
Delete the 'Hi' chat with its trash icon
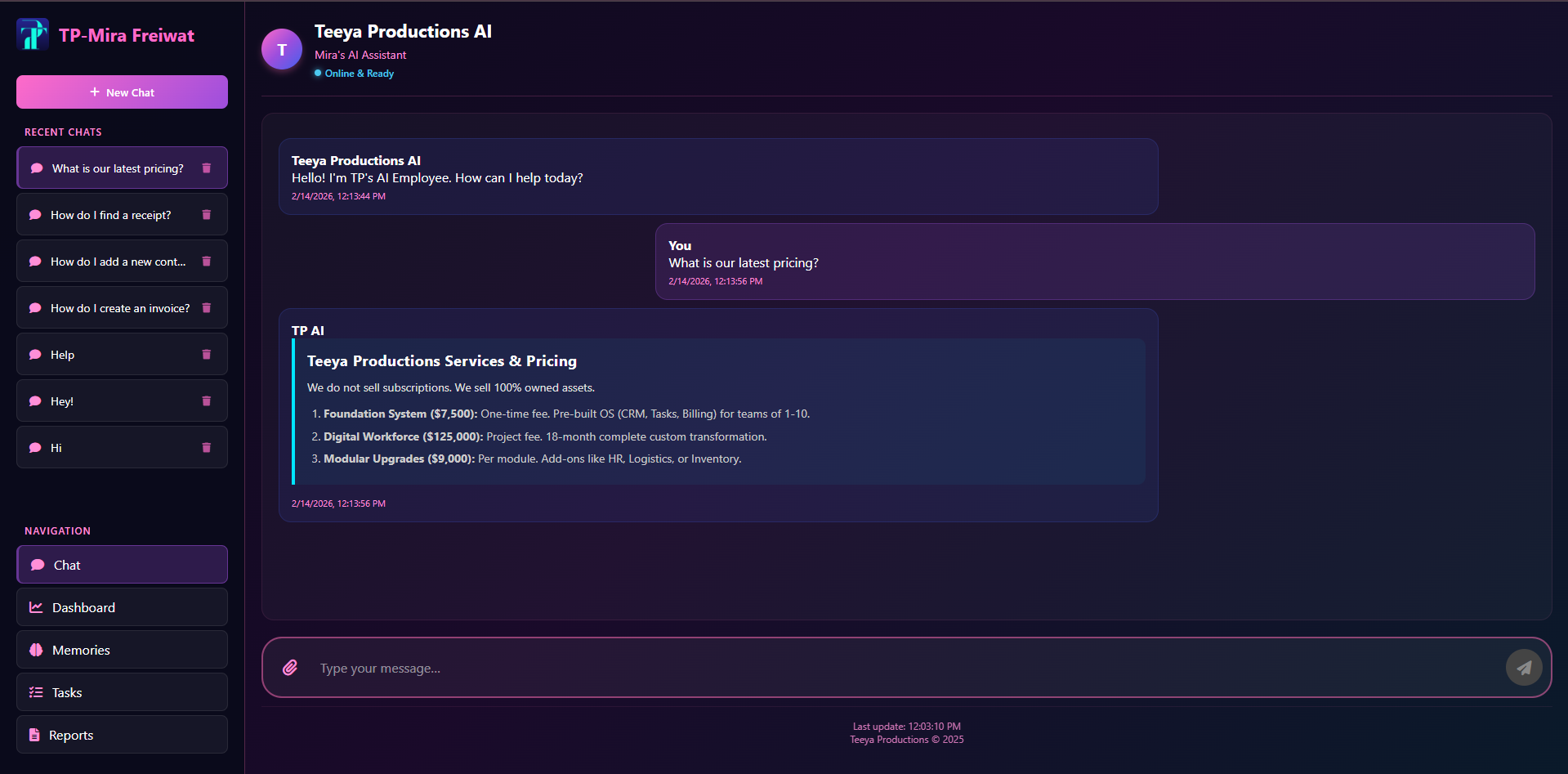[x=205, y=447]
